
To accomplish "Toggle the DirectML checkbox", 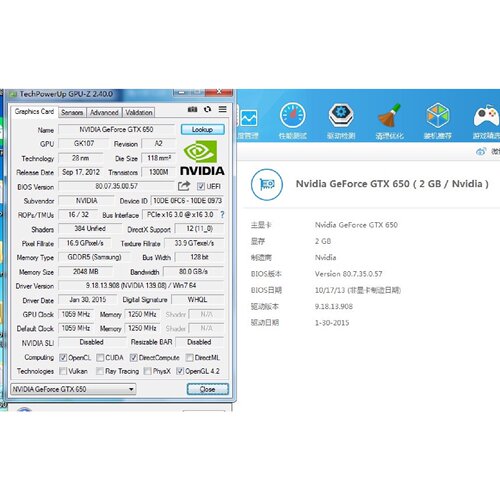I will (x=189, y=358).
